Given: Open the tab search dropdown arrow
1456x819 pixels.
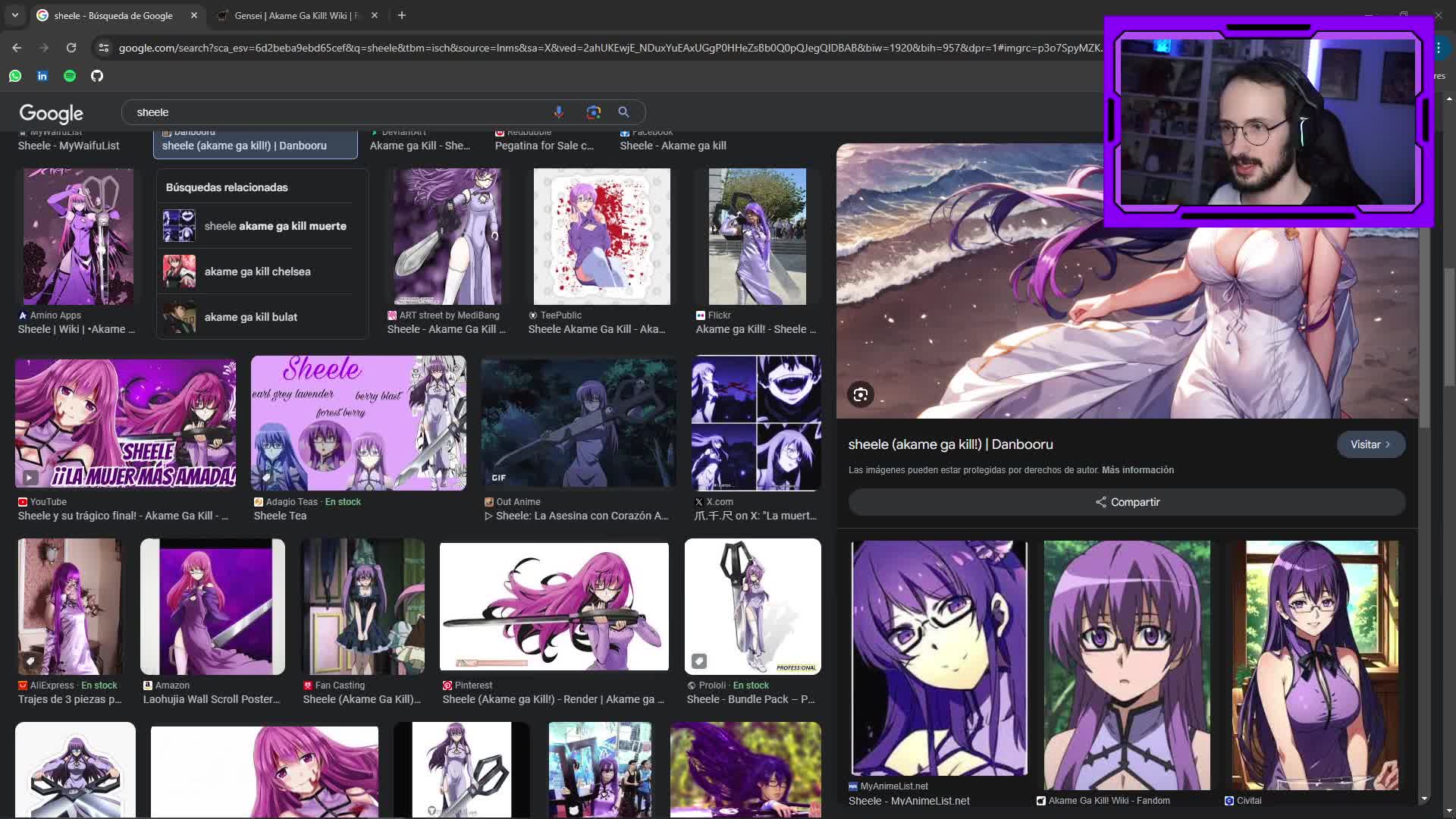Looking at the screenshot, I should click(15, 15).
